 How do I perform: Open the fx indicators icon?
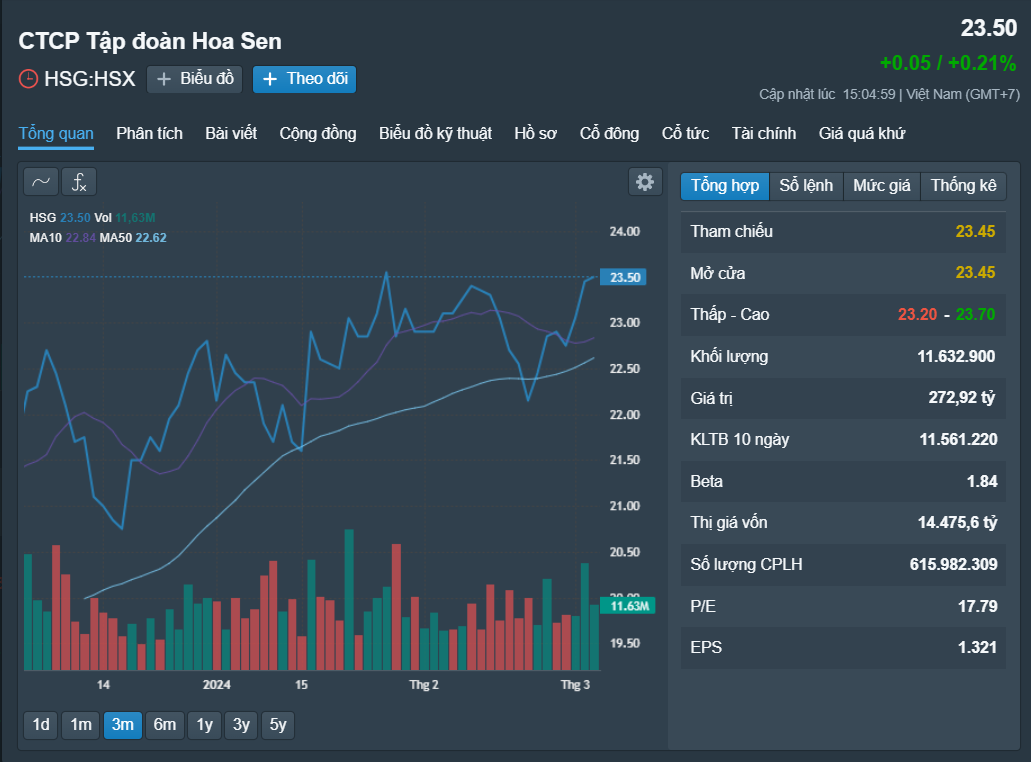79,182
